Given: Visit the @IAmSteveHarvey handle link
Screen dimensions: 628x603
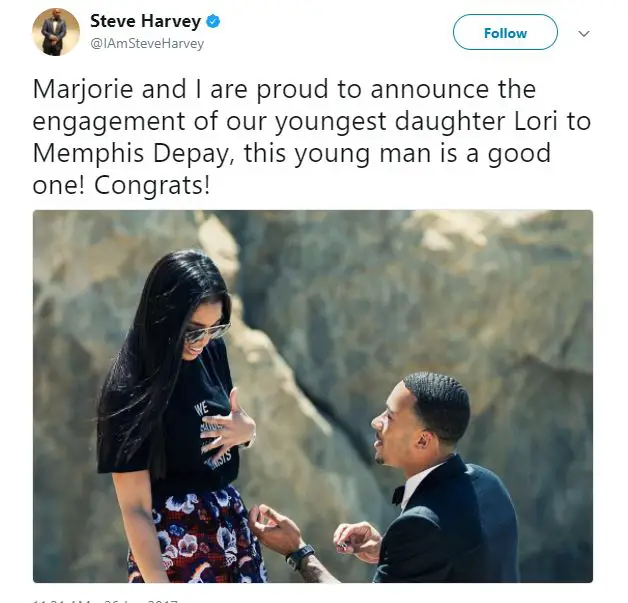Looking at the screenshot, I should 147,44.
